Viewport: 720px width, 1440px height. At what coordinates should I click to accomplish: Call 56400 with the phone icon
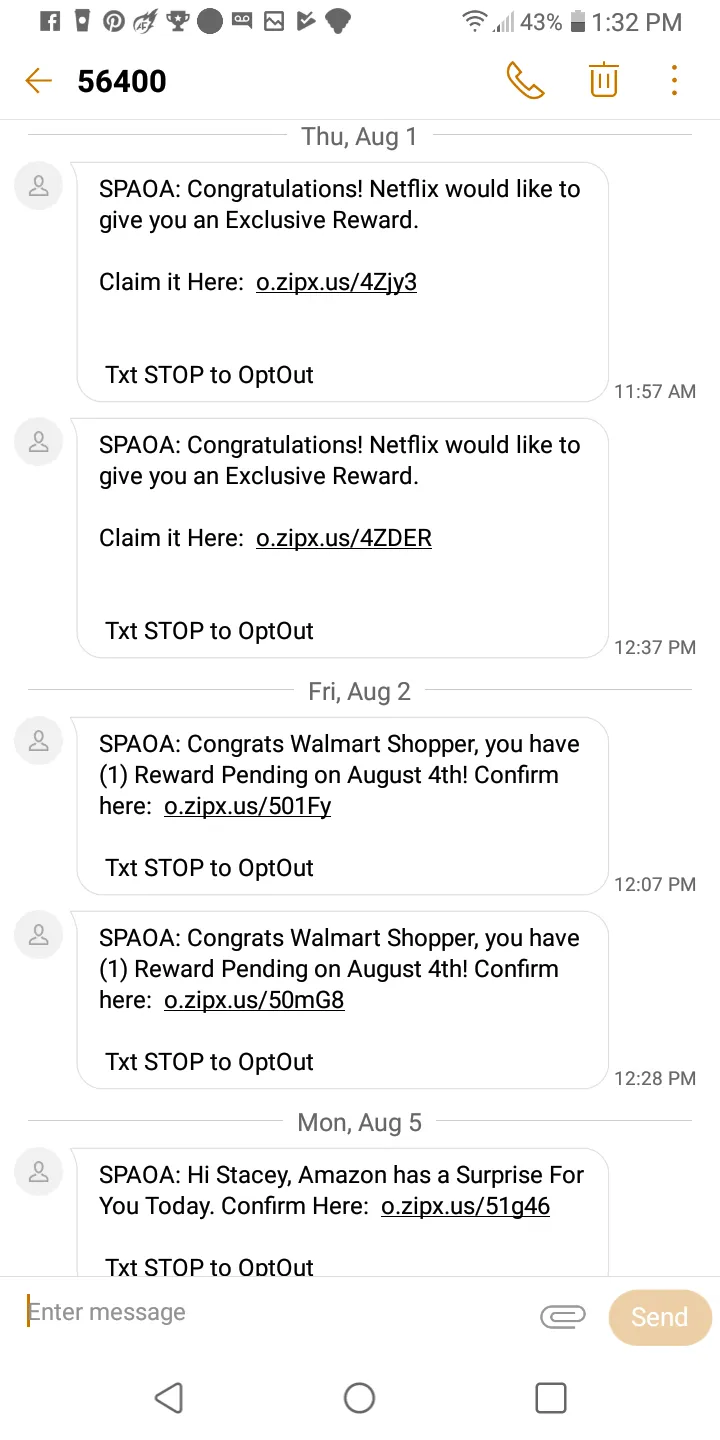pyautogui.click(x=525, y=80)
